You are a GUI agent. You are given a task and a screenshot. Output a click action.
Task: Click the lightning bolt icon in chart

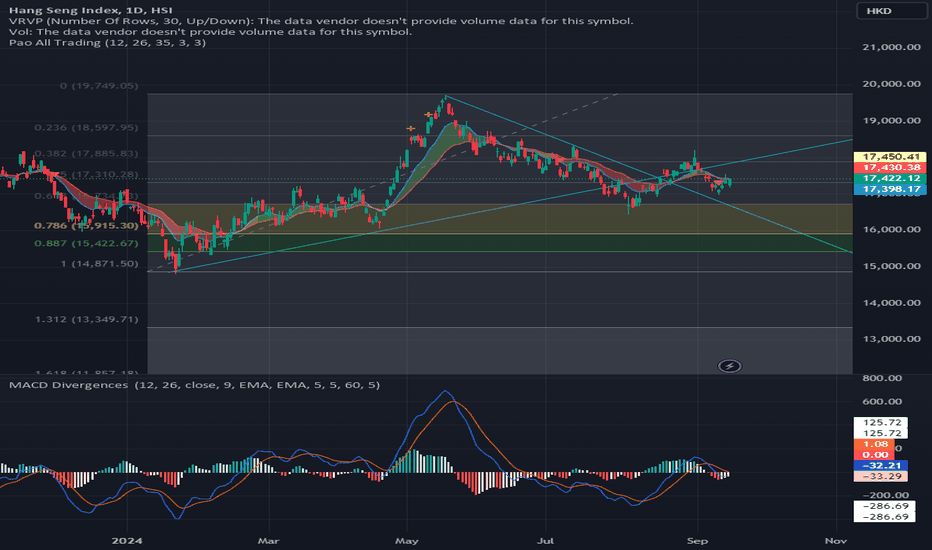click(x=729, y=366)
